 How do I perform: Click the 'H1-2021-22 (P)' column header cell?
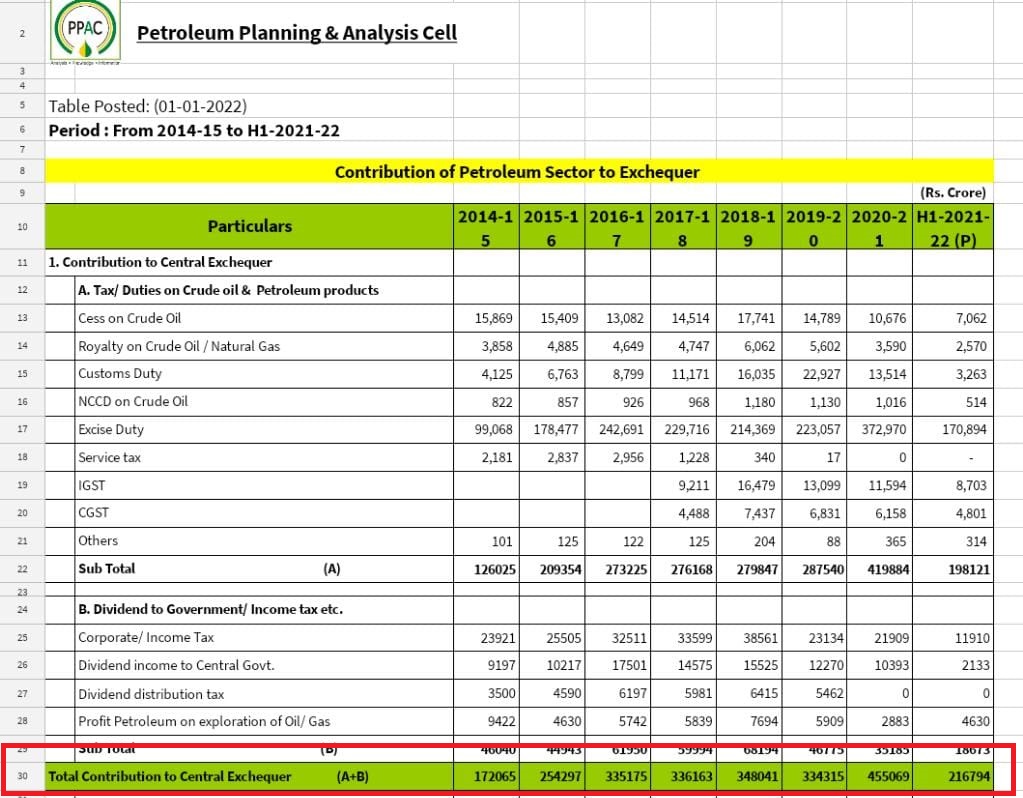[x=953, y=226]
